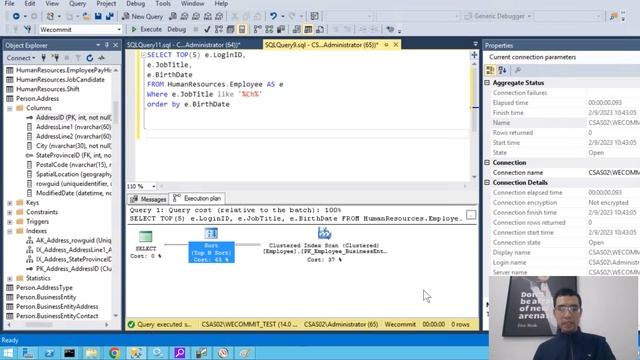This screenshot has height=360, width=640.
Task: Collapse the Columns folder
Action: [10, 108]
